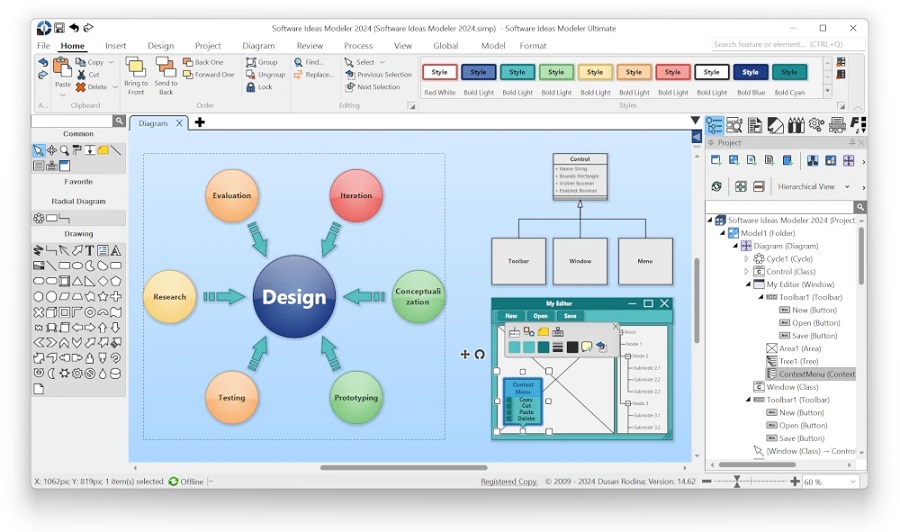Click the Paste icon in Clipboard group
This screenshot has height=532, width=900.
tap(62, 68)
